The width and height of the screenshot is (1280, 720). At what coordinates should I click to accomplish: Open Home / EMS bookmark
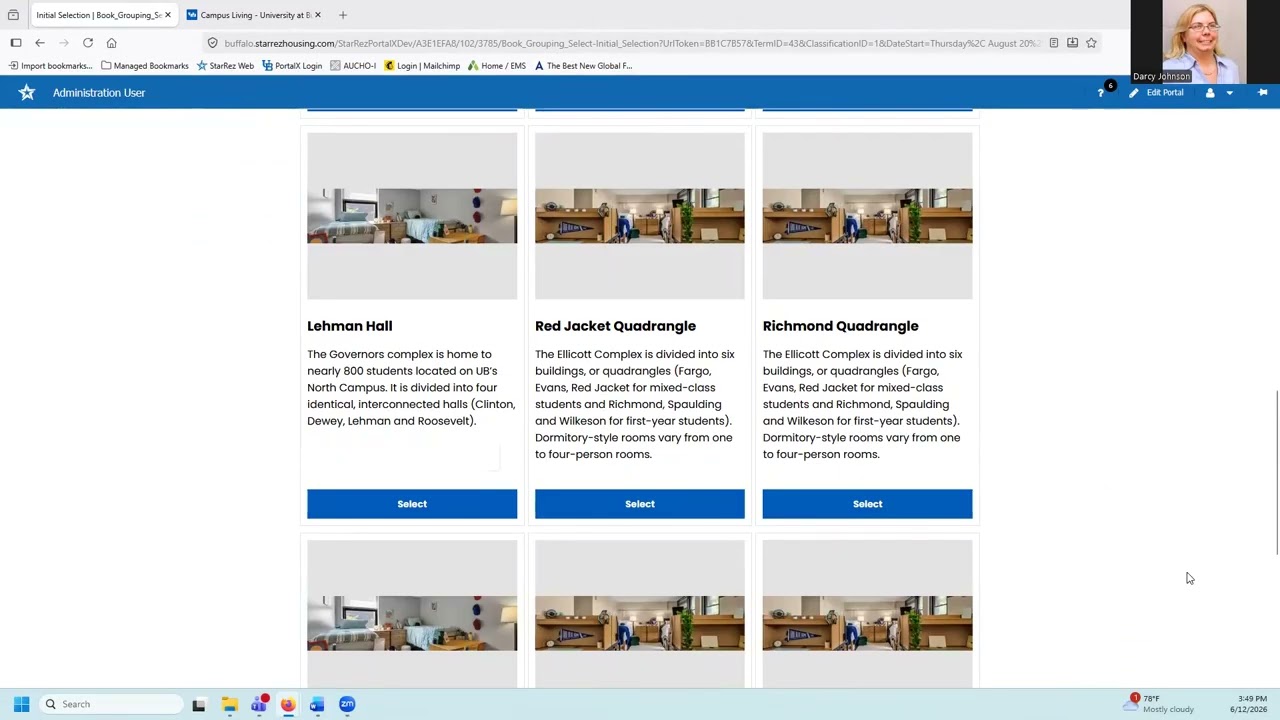[x=497, y=66]
